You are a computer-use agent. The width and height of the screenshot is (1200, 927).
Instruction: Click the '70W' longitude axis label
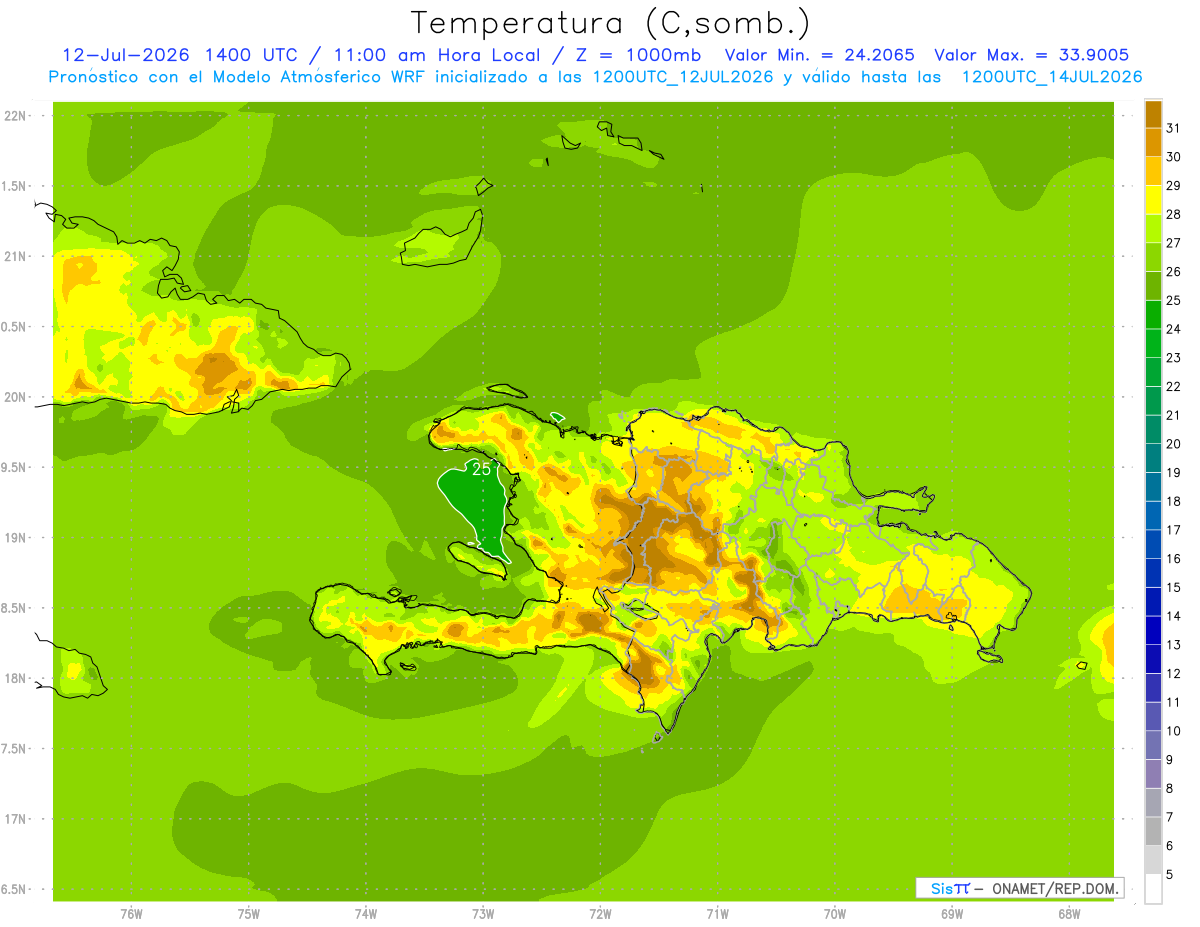[x=835, y=914]
